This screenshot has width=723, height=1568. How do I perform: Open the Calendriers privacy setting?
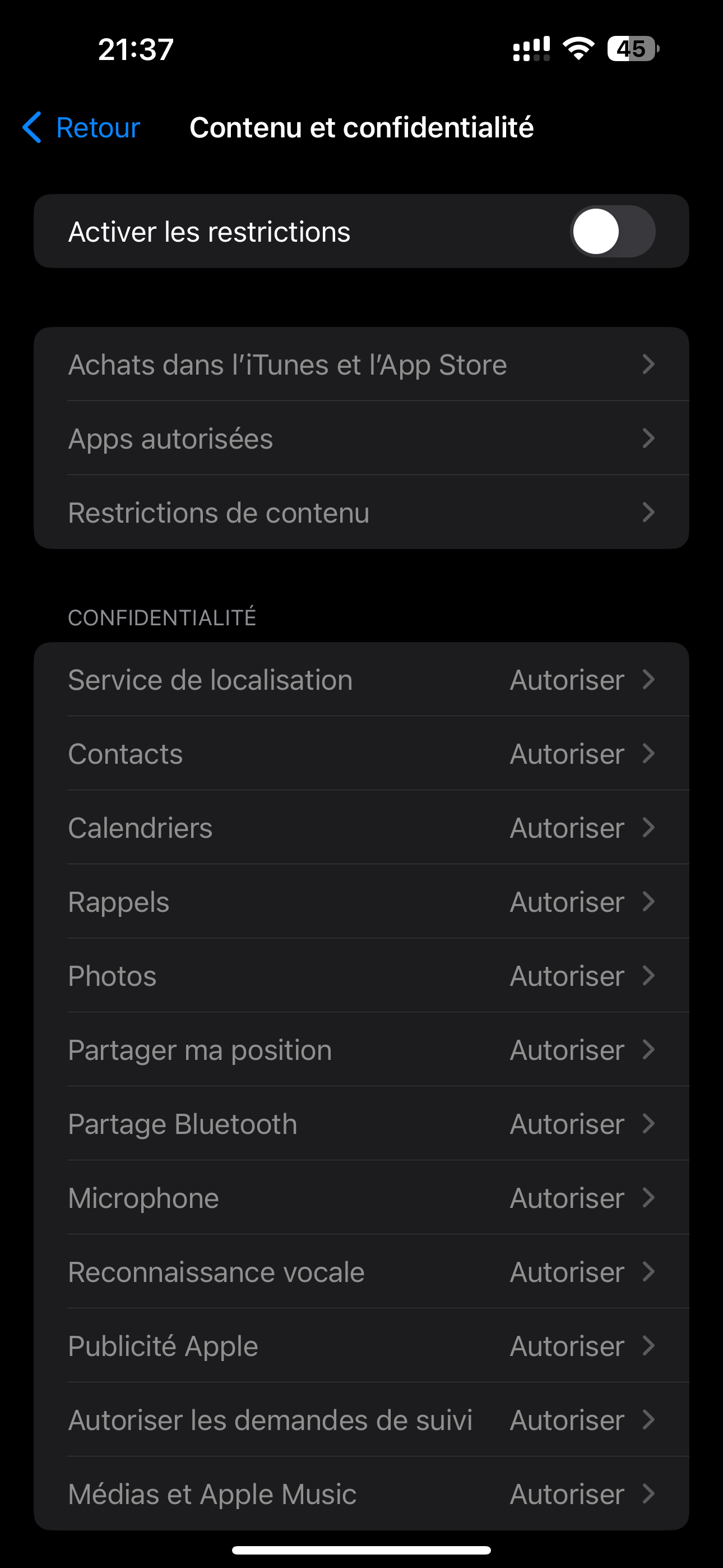[361, 828]
